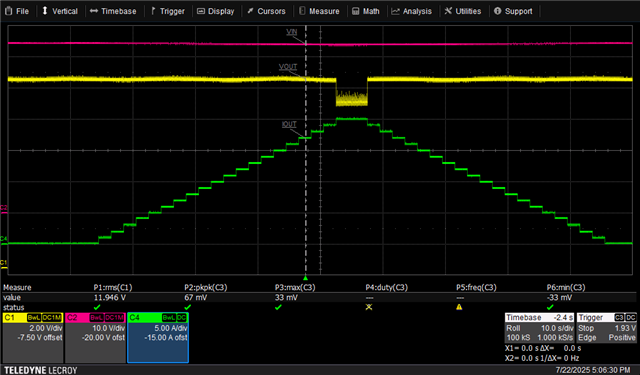Image resolution: width=640 pixels, height=375 pixels.
Task: Select the C2 channel descriptor box
Action: pyautogui.click(x=96, y=337)
